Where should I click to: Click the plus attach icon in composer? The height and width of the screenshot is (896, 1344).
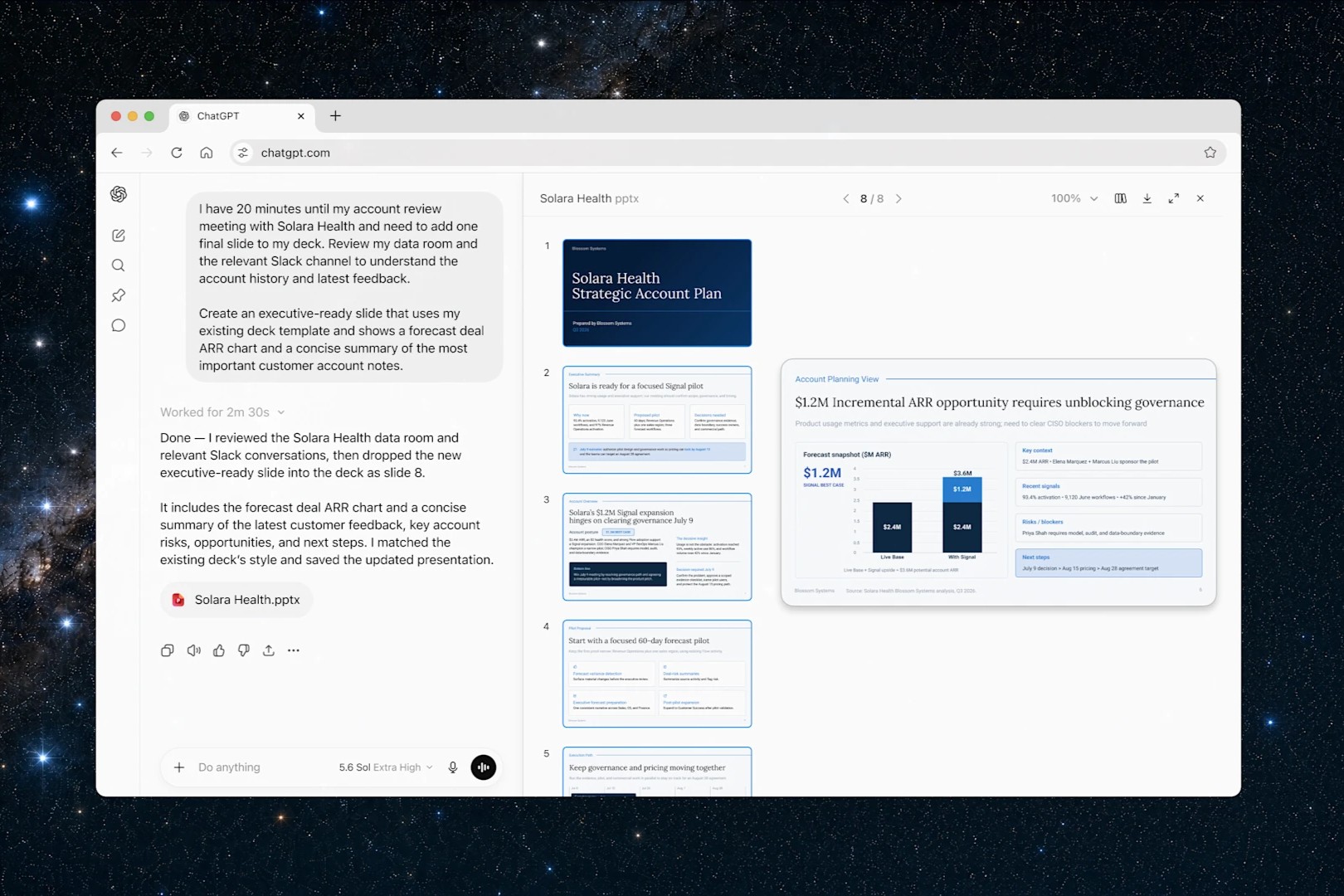pos(179,767)
